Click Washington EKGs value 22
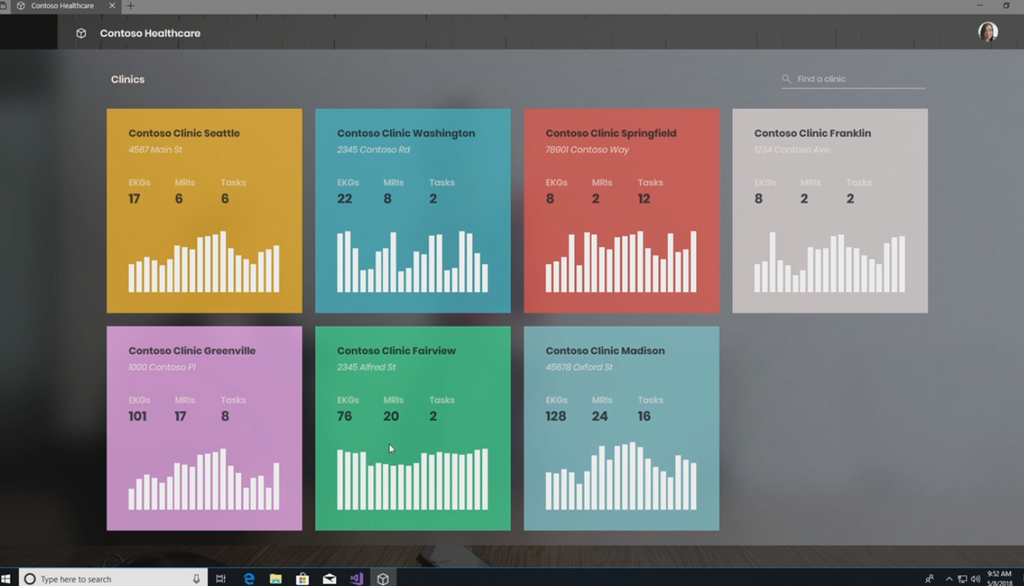 point(344,199)
